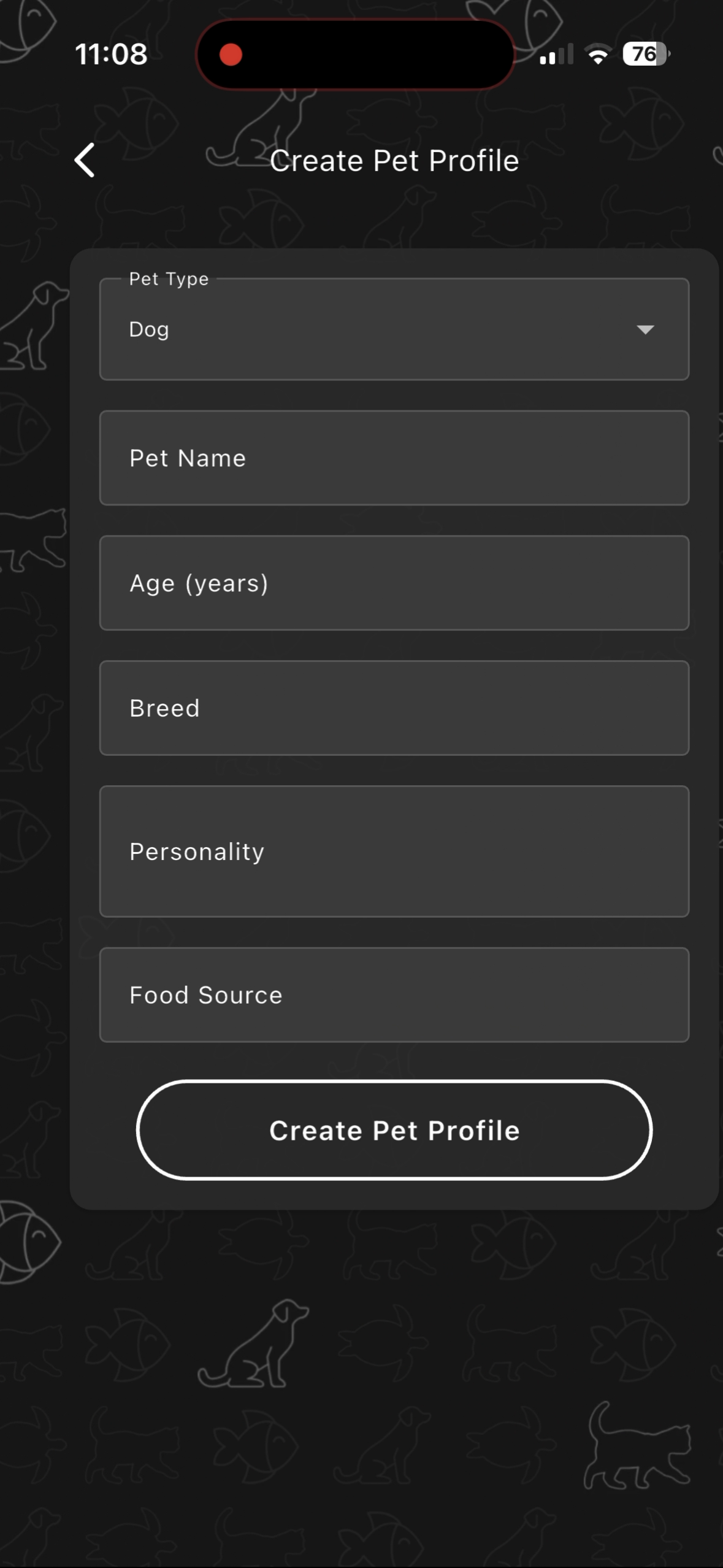Select the Personality text area
The width and height of the screenshot is (723, 1568).
click(394, 851)
